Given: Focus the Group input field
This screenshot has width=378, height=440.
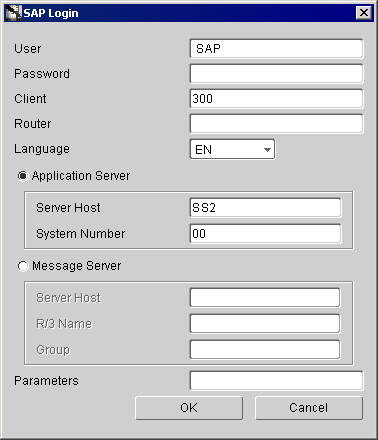Looking at the screenshot, I should [x=265, y=349].
